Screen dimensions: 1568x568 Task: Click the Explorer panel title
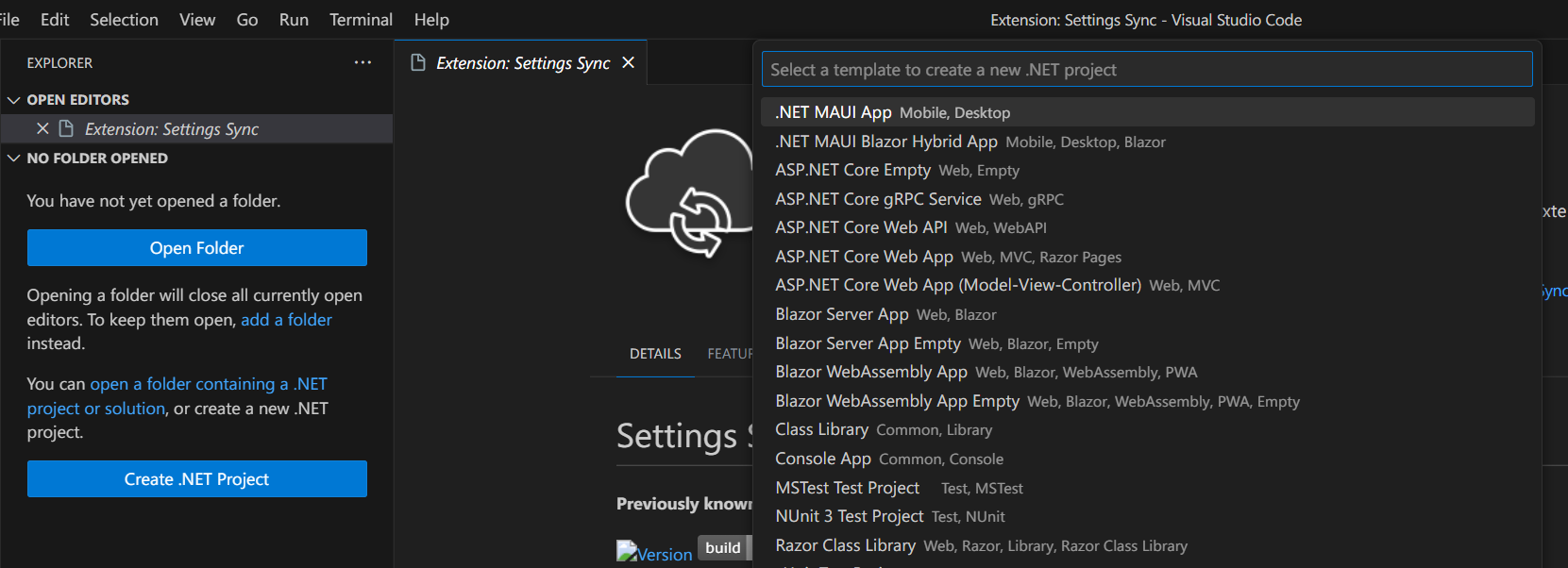(x=59, y=63)
